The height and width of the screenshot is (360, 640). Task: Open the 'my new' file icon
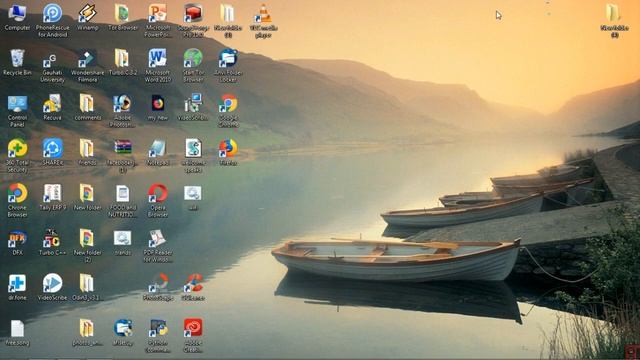click(158, 107)
